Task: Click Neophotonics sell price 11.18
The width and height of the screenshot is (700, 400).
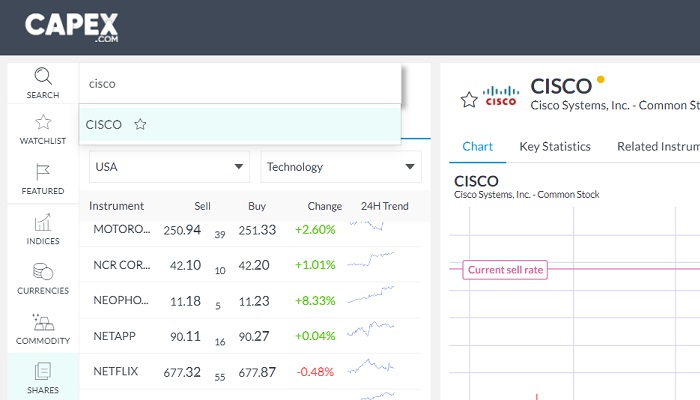Action: point(185,301)
